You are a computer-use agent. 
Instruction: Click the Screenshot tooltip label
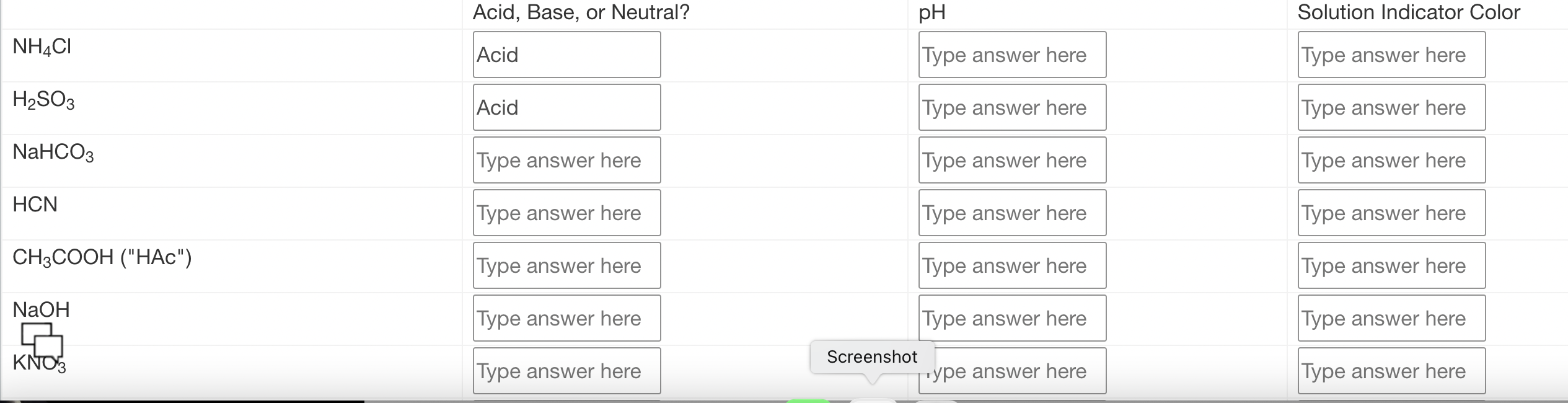(872, 357)
